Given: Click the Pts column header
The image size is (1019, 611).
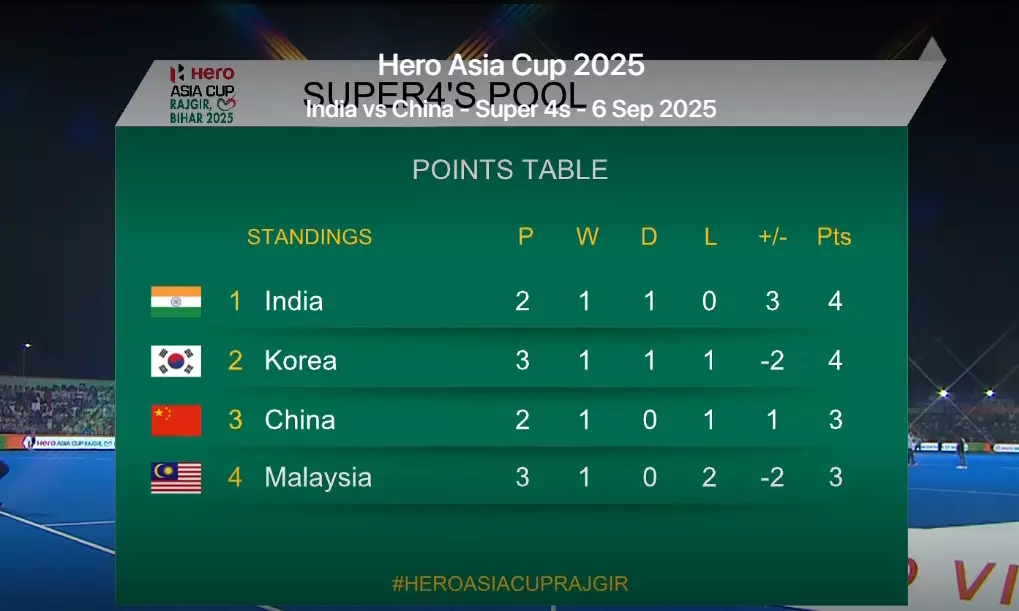Looking at the screenshot, I should tap(834, 237).
